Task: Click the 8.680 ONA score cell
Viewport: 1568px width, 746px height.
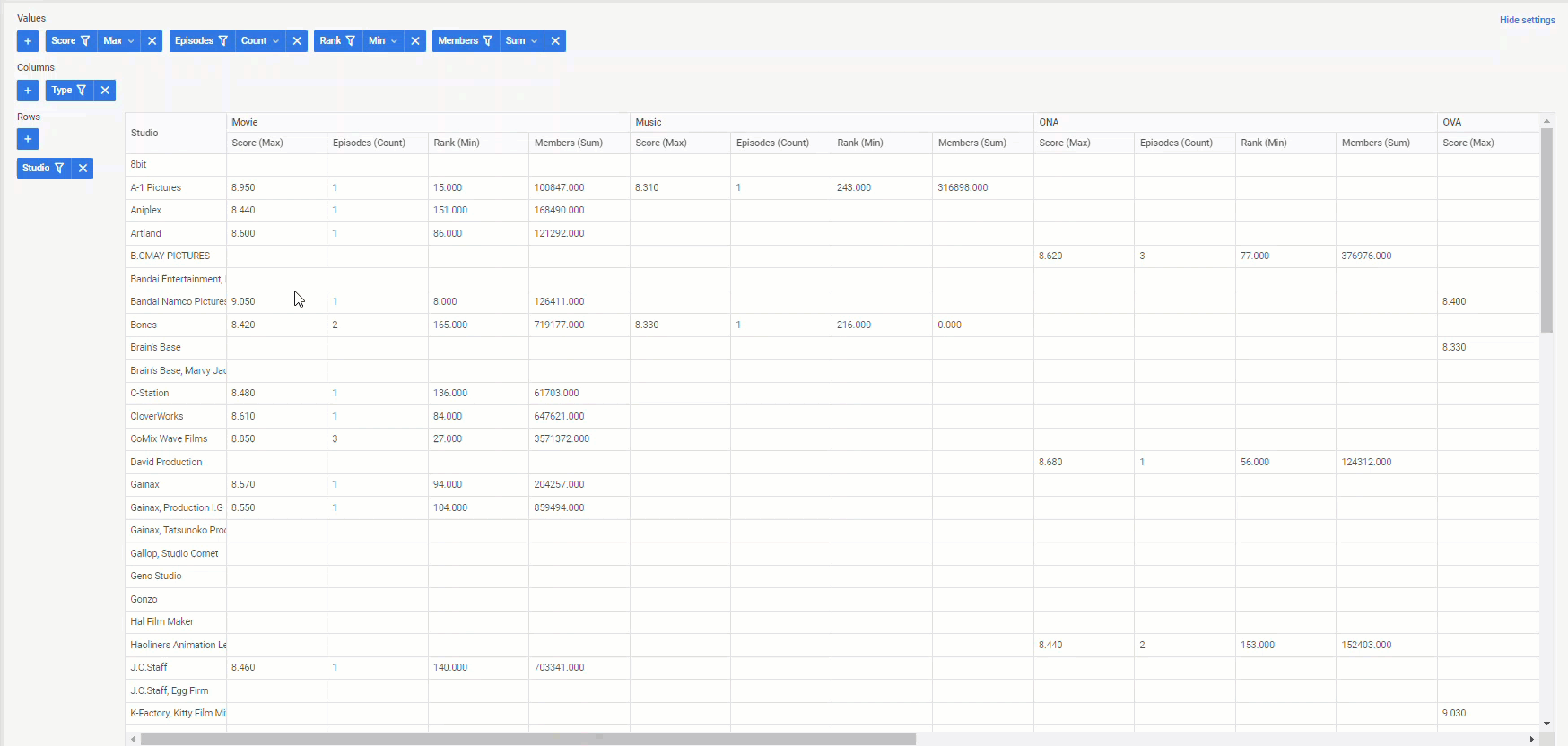Action: 1084,462
